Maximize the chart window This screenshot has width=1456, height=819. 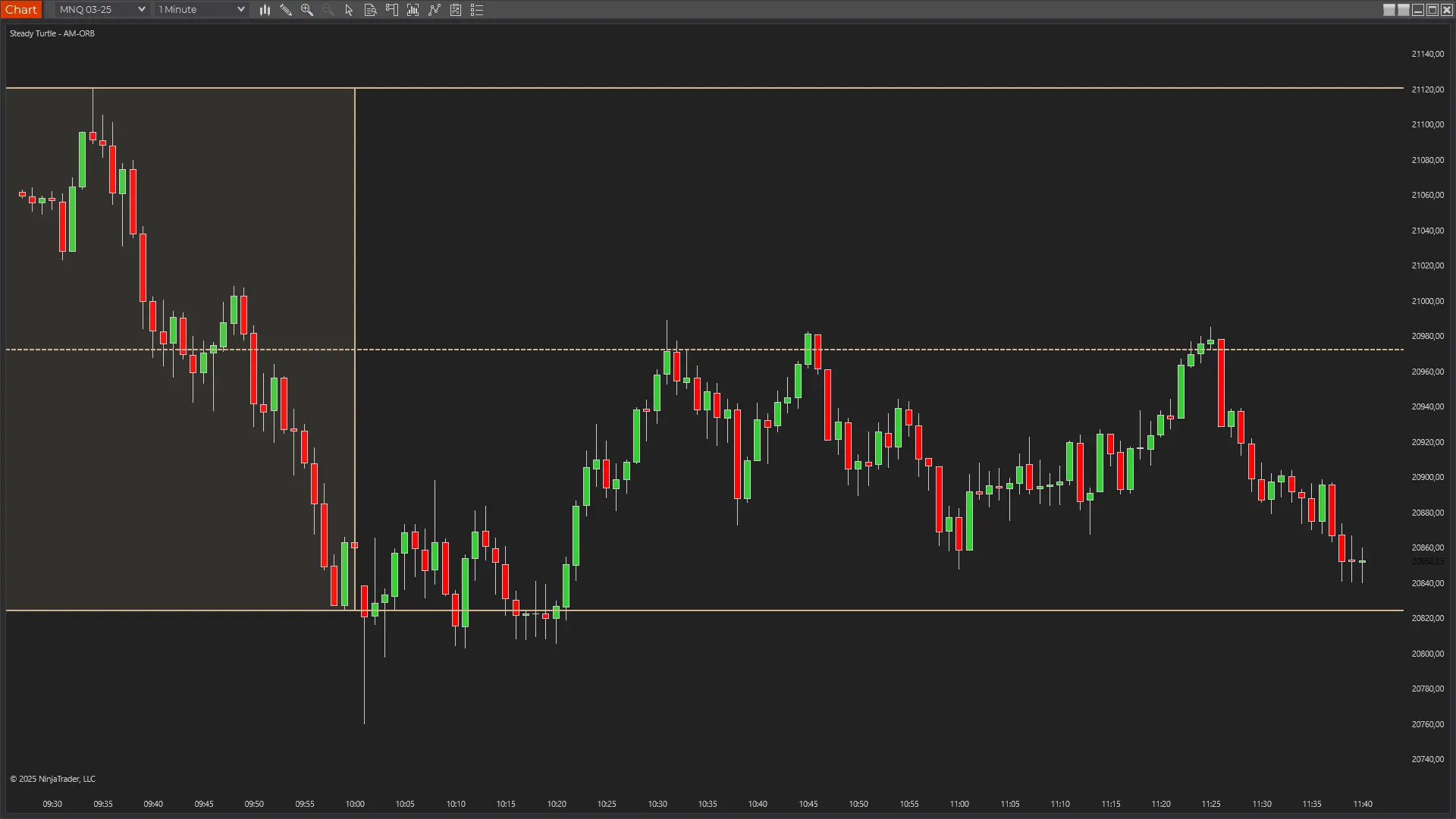point(1432,10)
